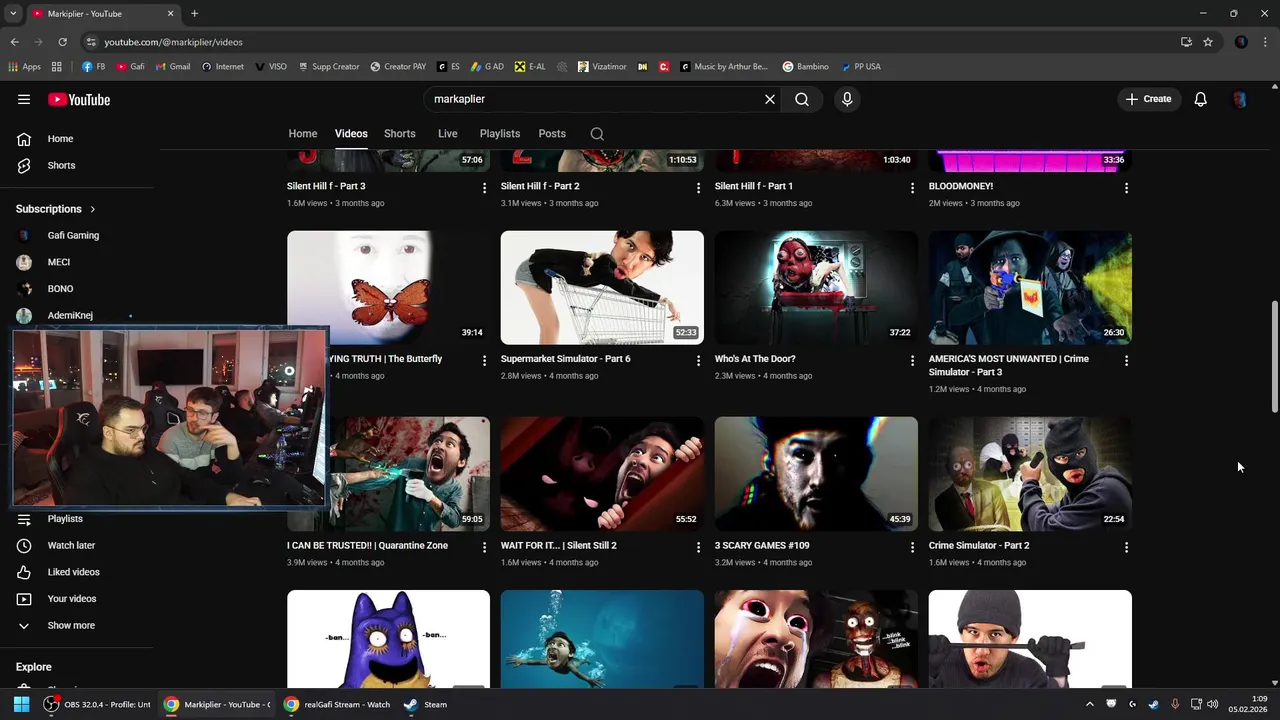Open options for Who's At The Door?
The width and height of the screenshot is (1280, 720).
pyautogui.click(x=912, y=361)
